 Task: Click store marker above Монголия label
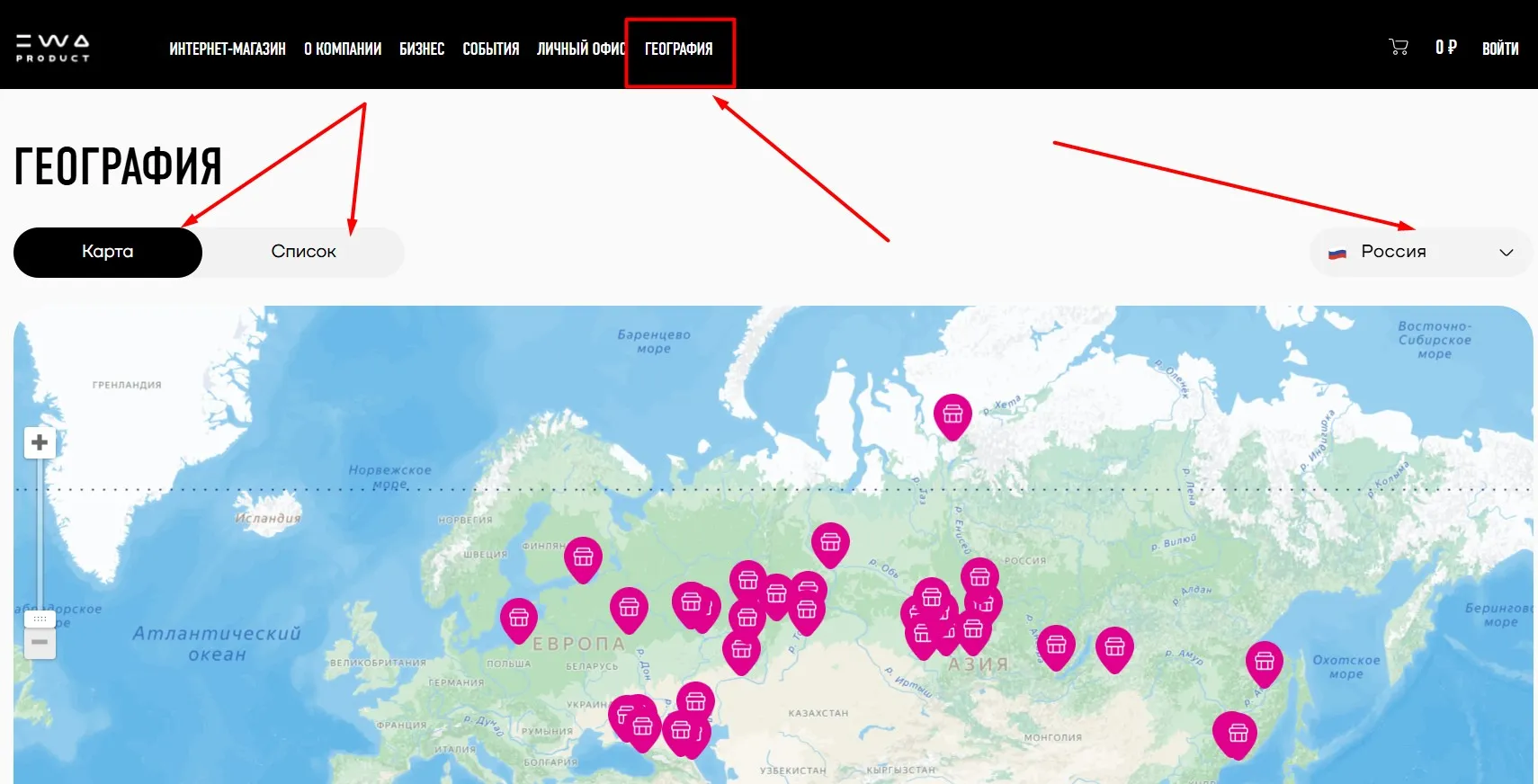[1056, 646]
